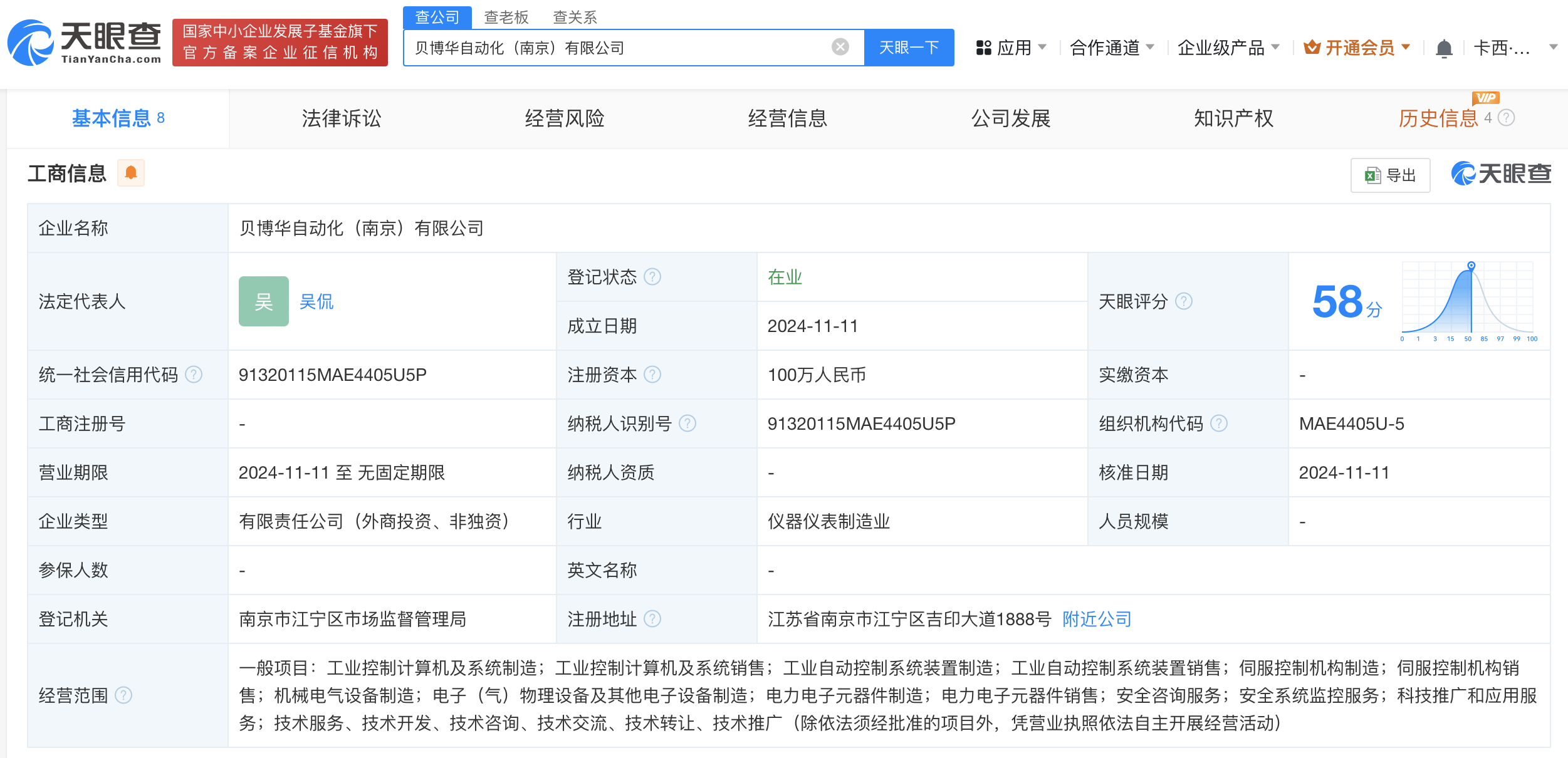1568x758 pixels.
Task: Open the notifications bell in top bar
Action: pyautogui.click(x=1443, y=48)
